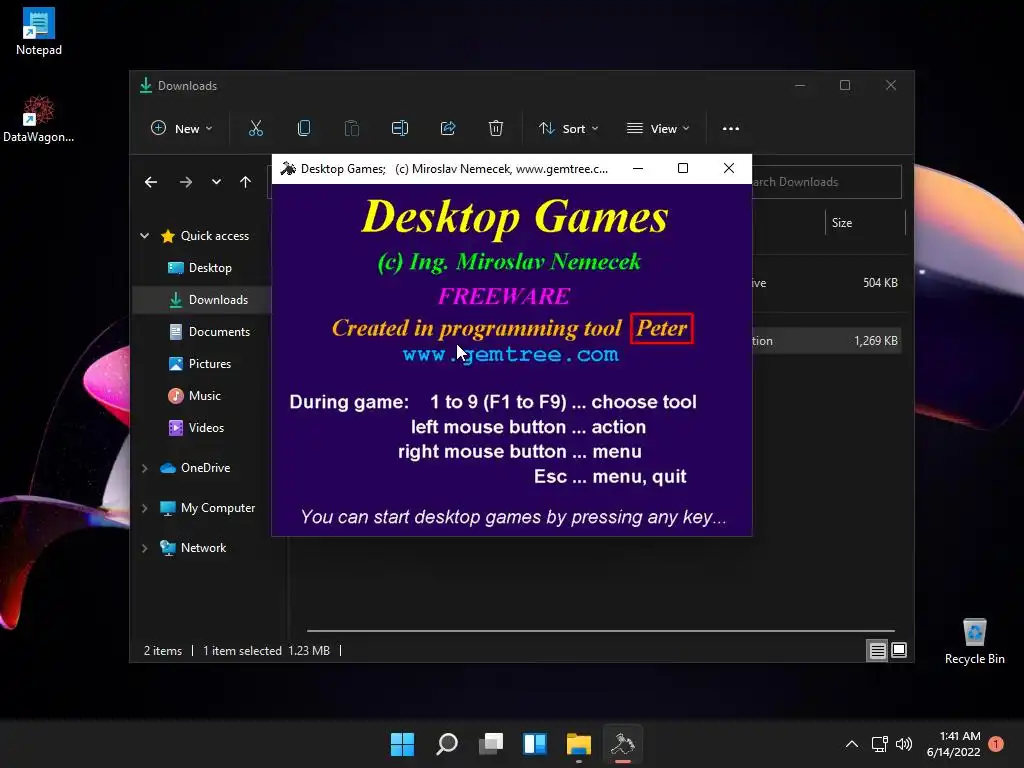This screenshot has width=1024, height=768.
Task: Open Documents in the navigation pane
Action: pyautogui.click(x=219, y=332)
